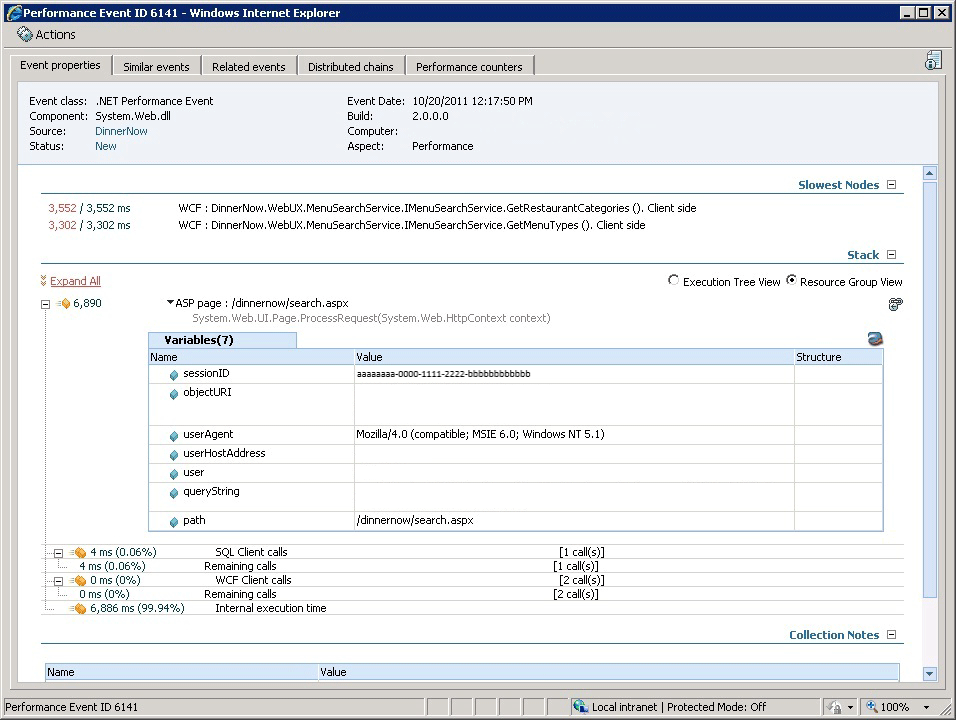The image size is (956, 720).
Task: Click the Internal execution time node icon
Action: [78, 608]
